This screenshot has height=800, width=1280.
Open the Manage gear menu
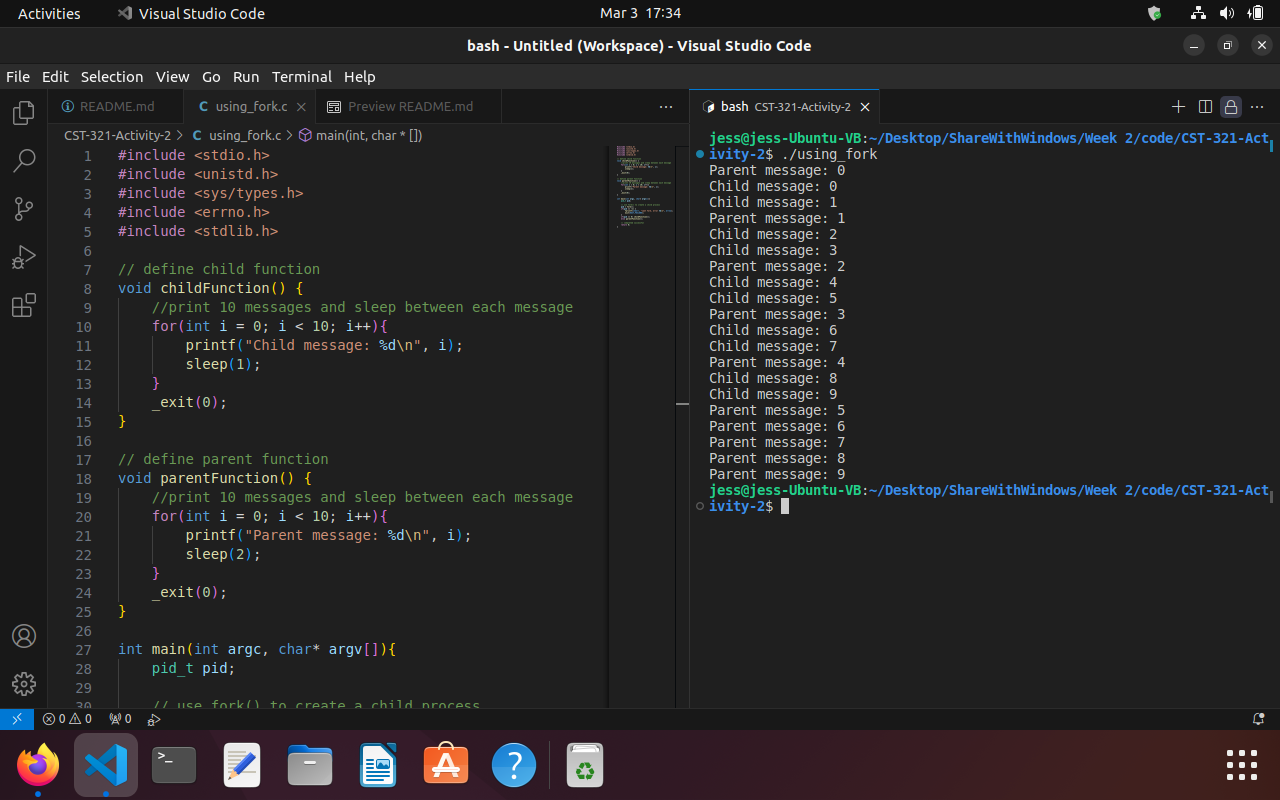point(24,684)
